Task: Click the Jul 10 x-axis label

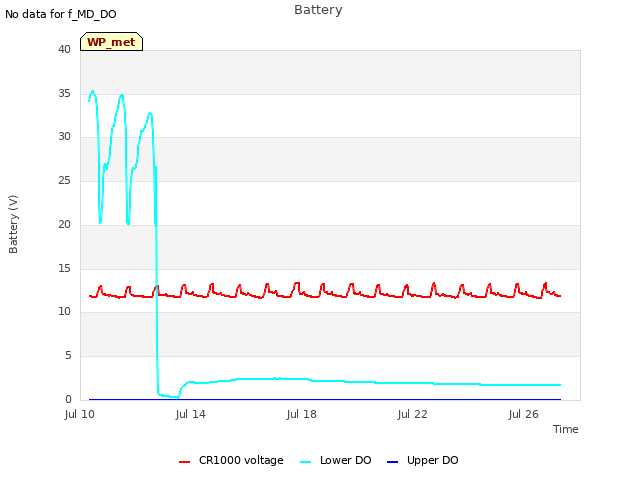Action: [80, 414]
